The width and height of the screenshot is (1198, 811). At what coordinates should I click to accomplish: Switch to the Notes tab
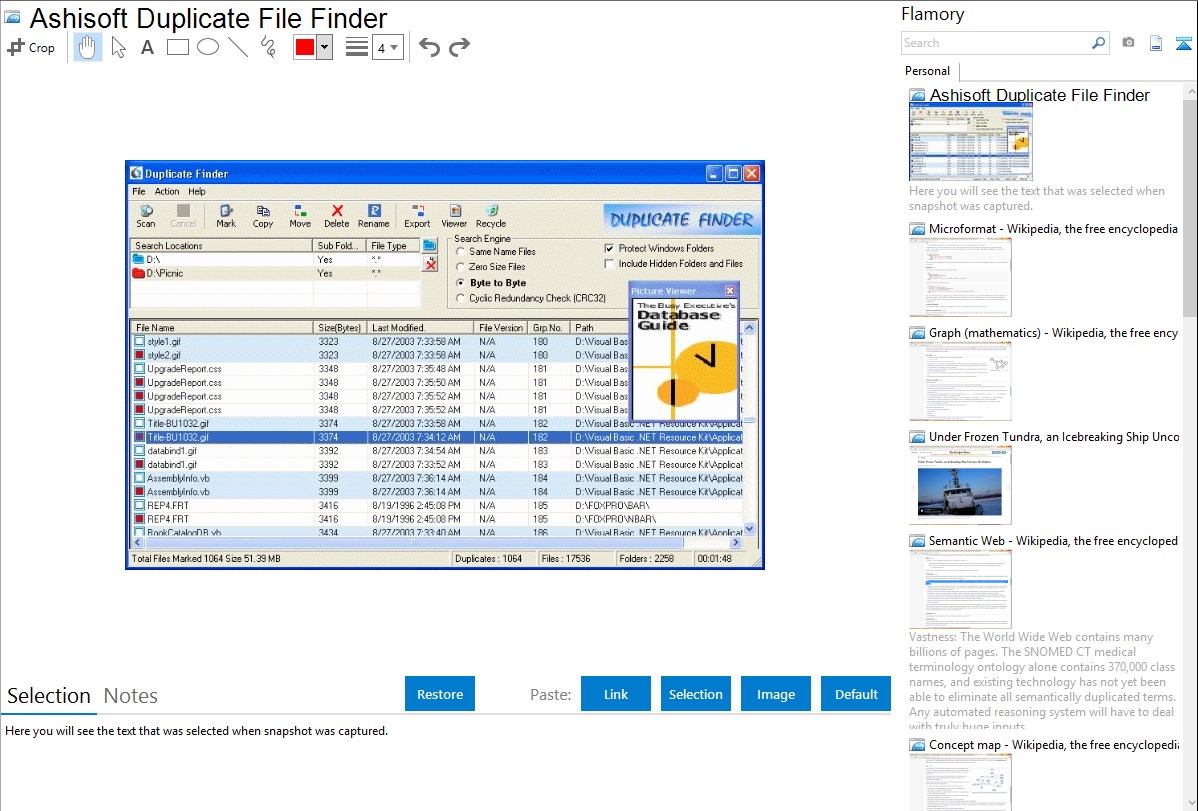point(131,696)
